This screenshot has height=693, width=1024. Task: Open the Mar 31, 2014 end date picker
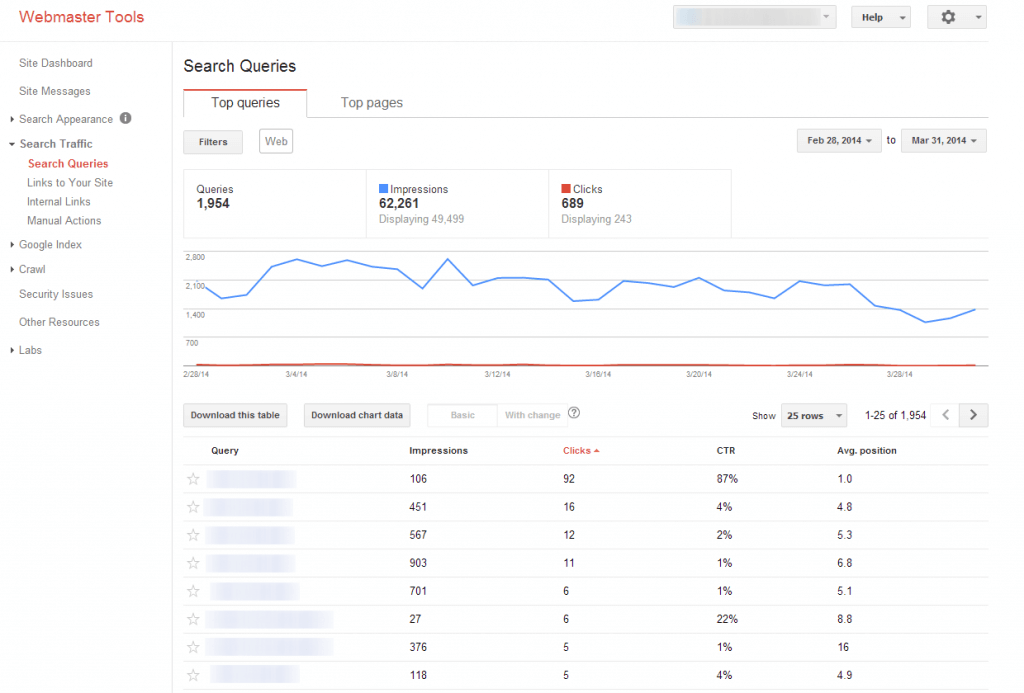(944, 141)
